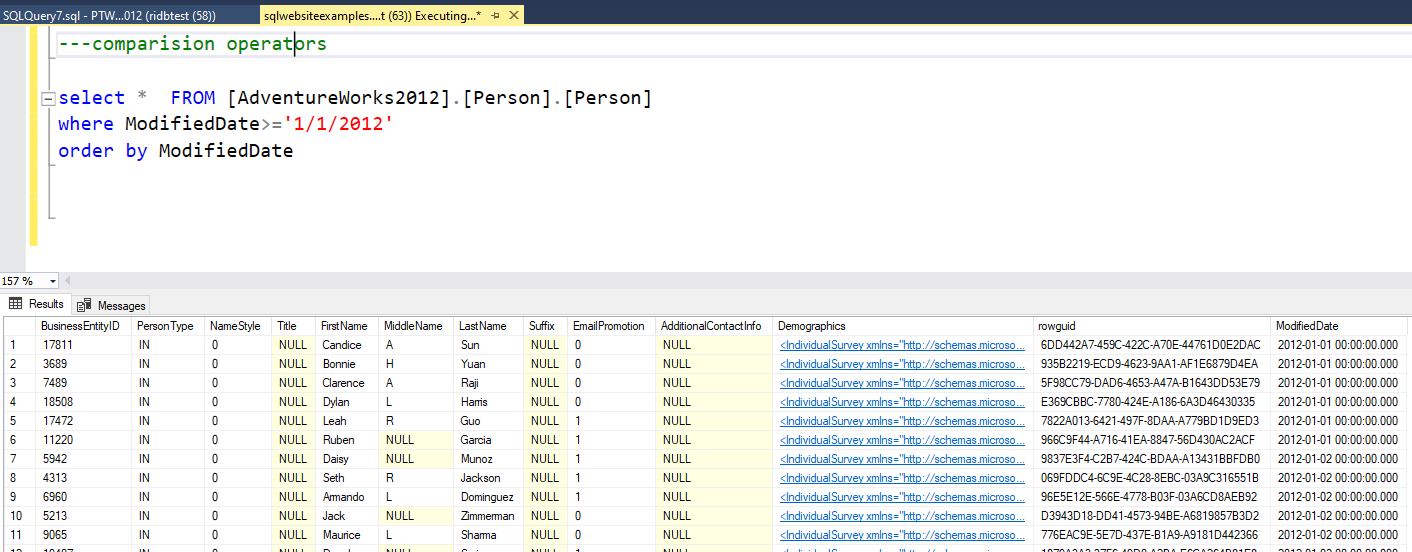Open the 157 % zoom dropdown
The image size is (1412, 552).
[x=52, y=282]
